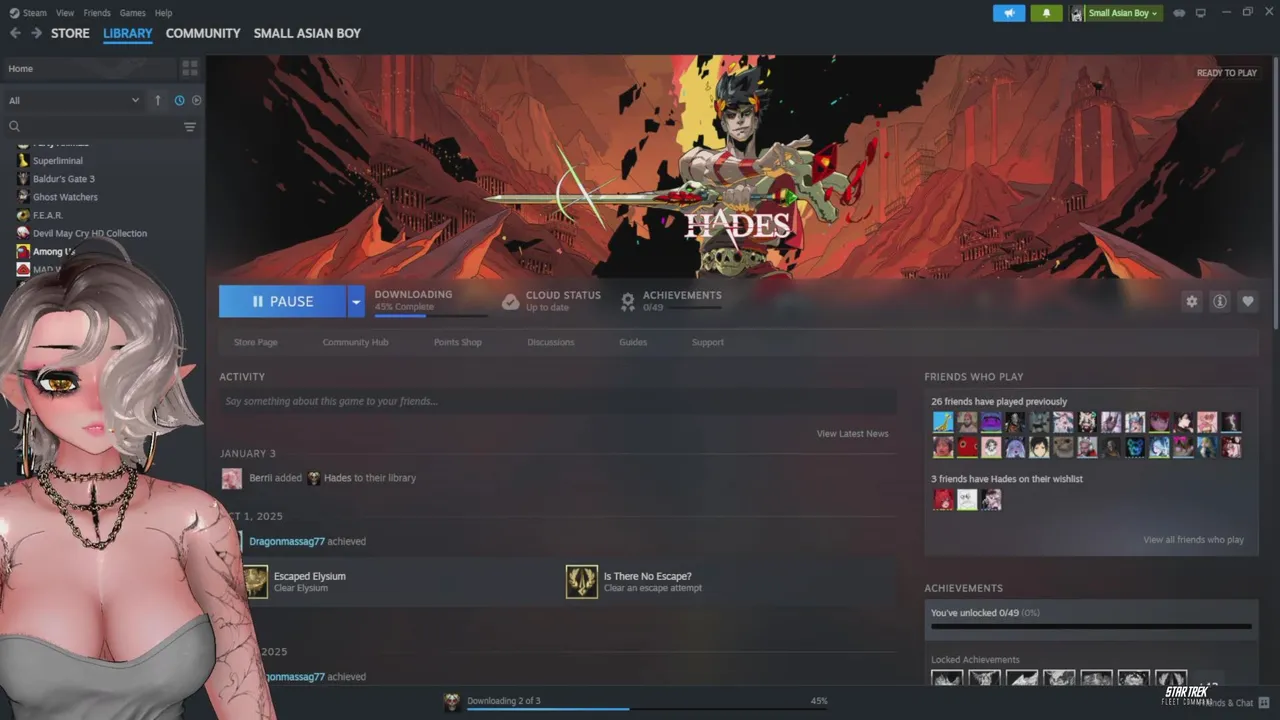Click the Cloud Status icon
Image resolution: width=1280 pixels, height=720 pixels.
[x=510, y=301]
